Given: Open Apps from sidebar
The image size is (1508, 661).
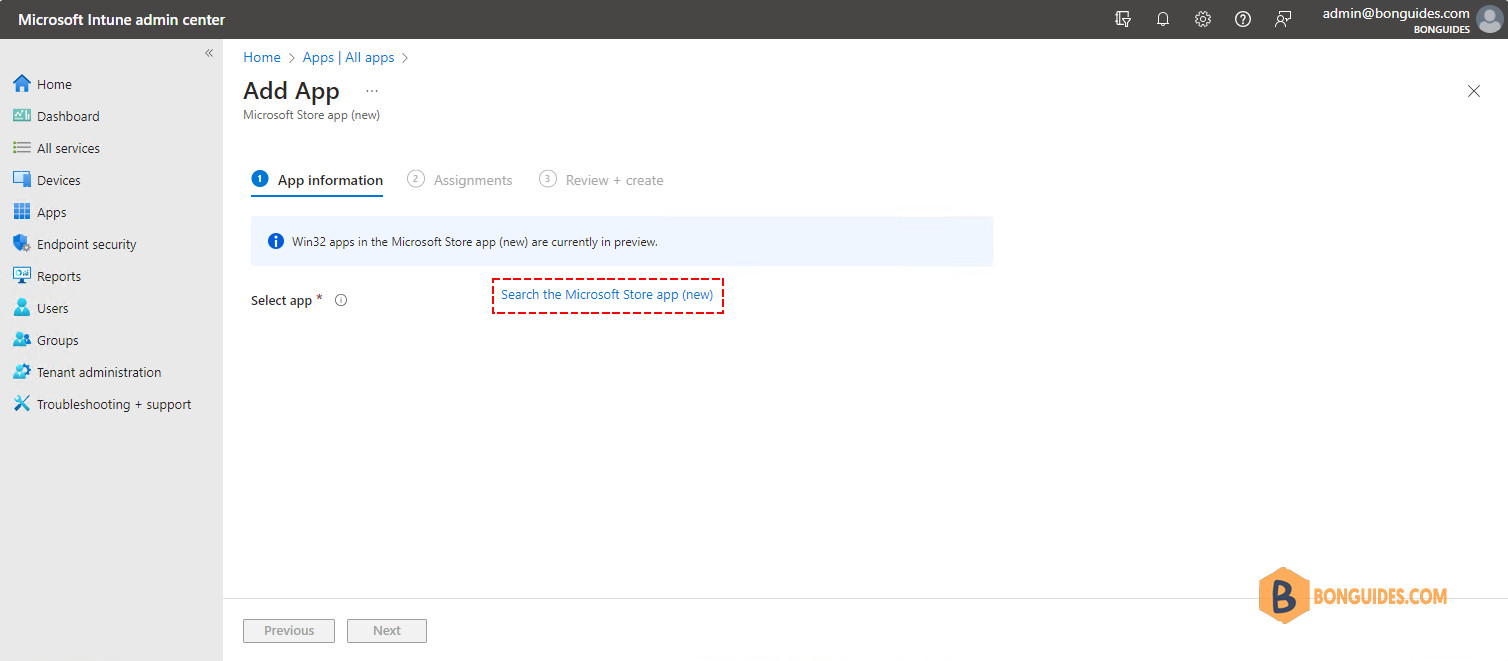Looking at the screenshot, I should 52,213.
